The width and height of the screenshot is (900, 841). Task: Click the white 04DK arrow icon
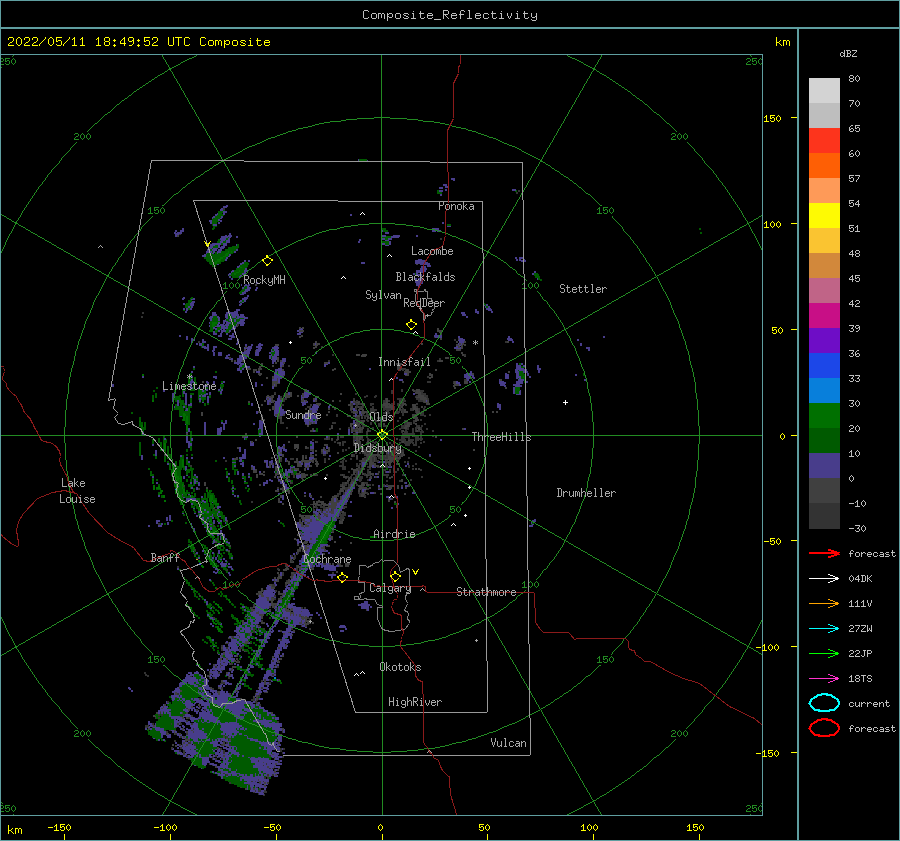pyautogui.click(x=824, y=578)
